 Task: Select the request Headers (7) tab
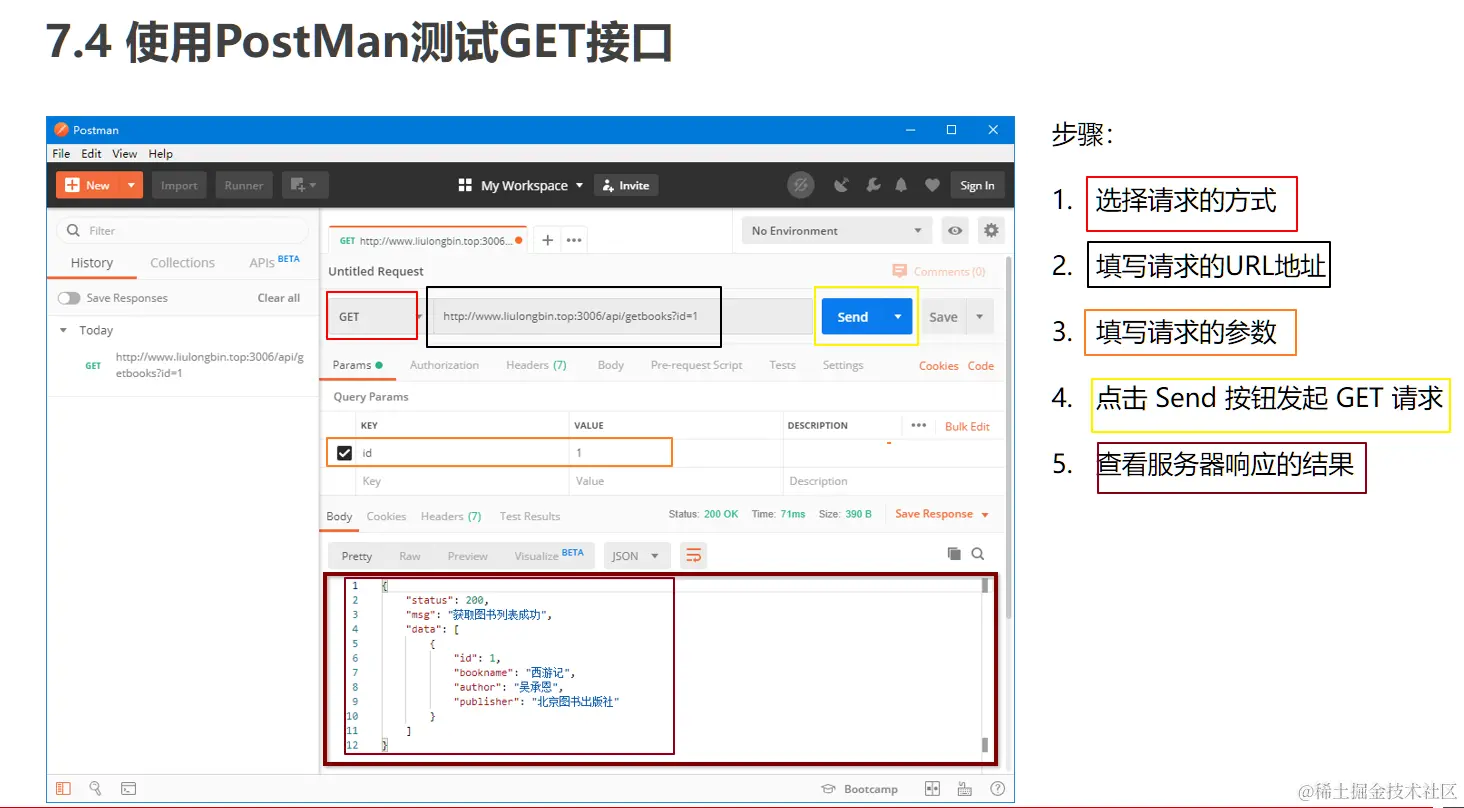536,365
